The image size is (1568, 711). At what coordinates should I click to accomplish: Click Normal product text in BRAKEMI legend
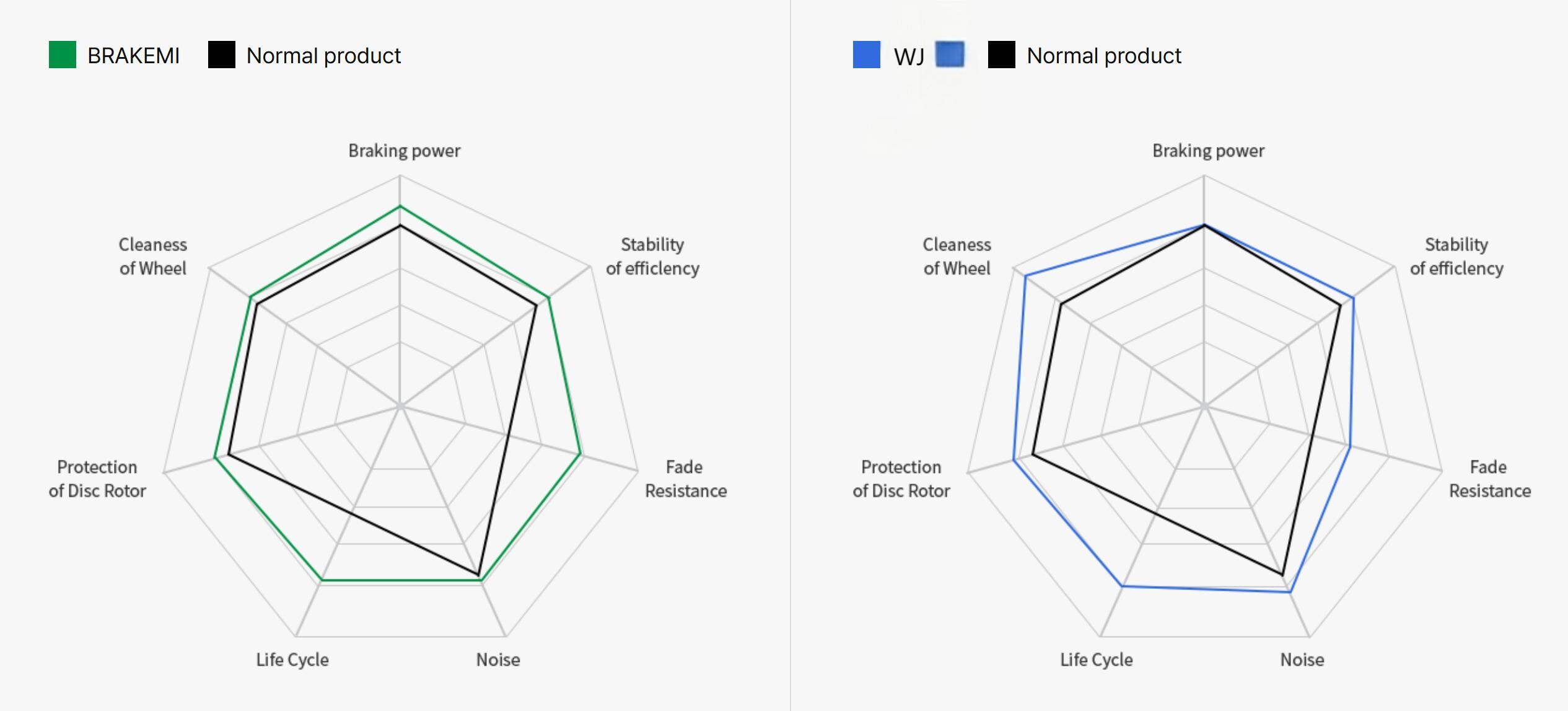coord(323,56)
